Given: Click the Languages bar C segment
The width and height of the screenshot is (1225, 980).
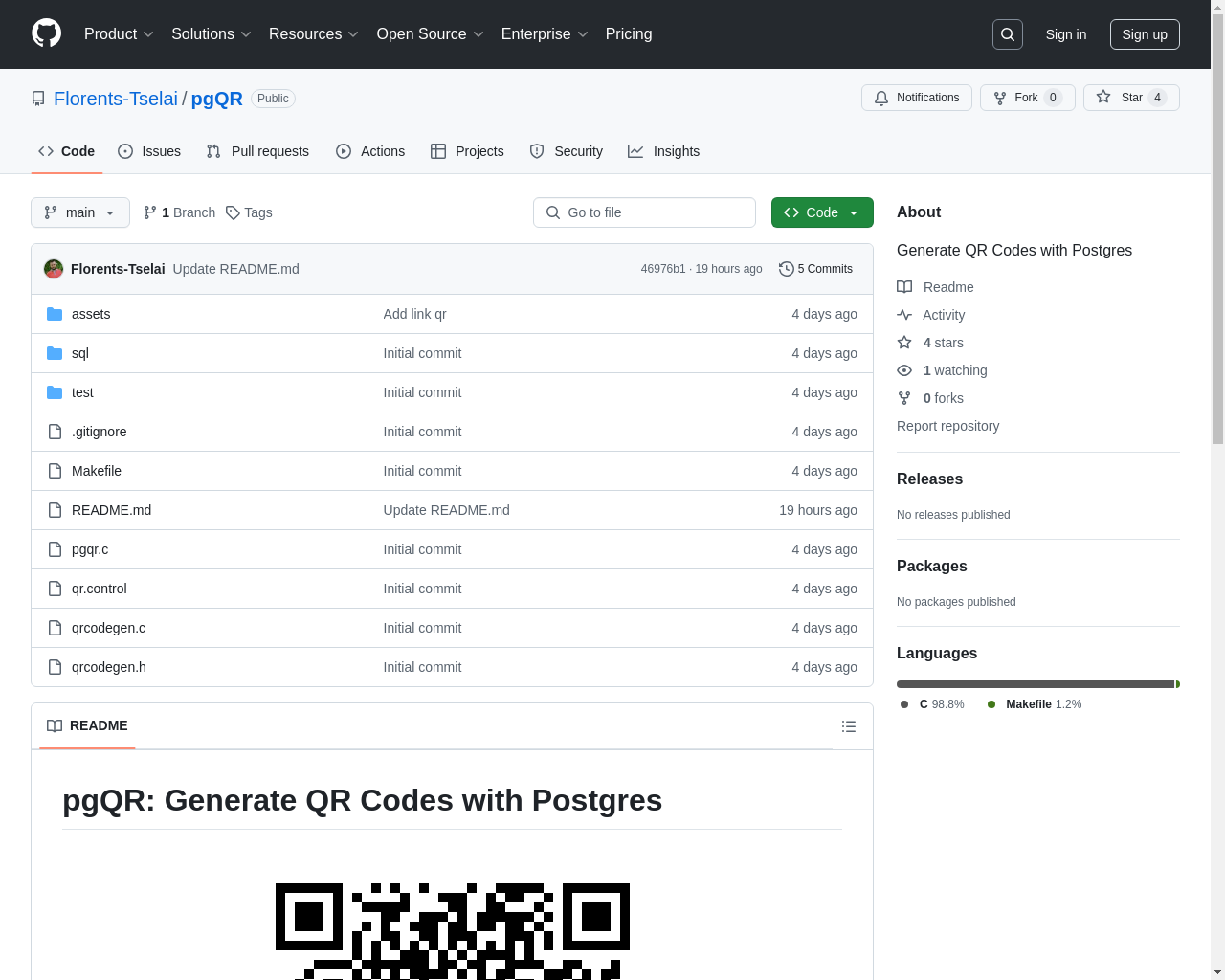Looking at the screenshot, I should (1036, 684).
